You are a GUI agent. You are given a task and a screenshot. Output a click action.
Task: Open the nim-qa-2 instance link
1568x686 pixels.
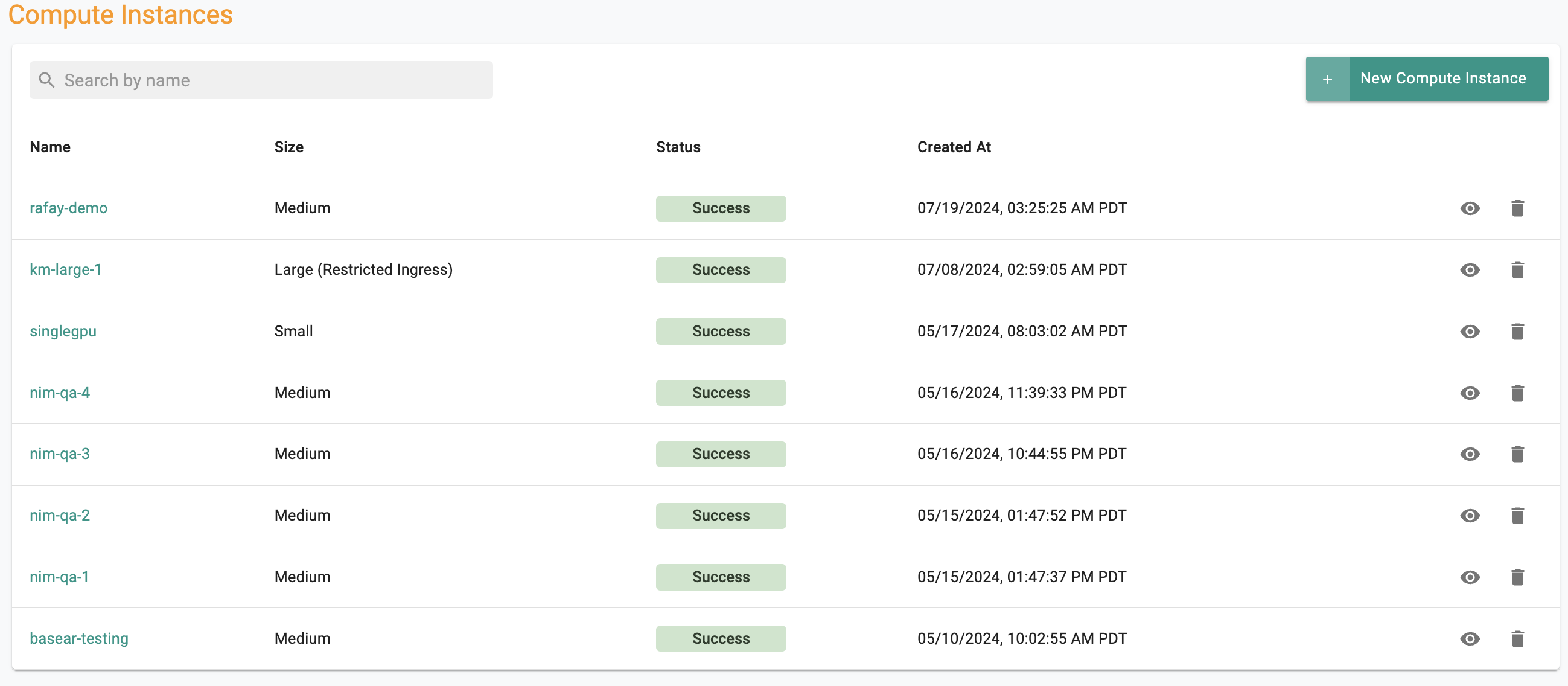(60, 515)
